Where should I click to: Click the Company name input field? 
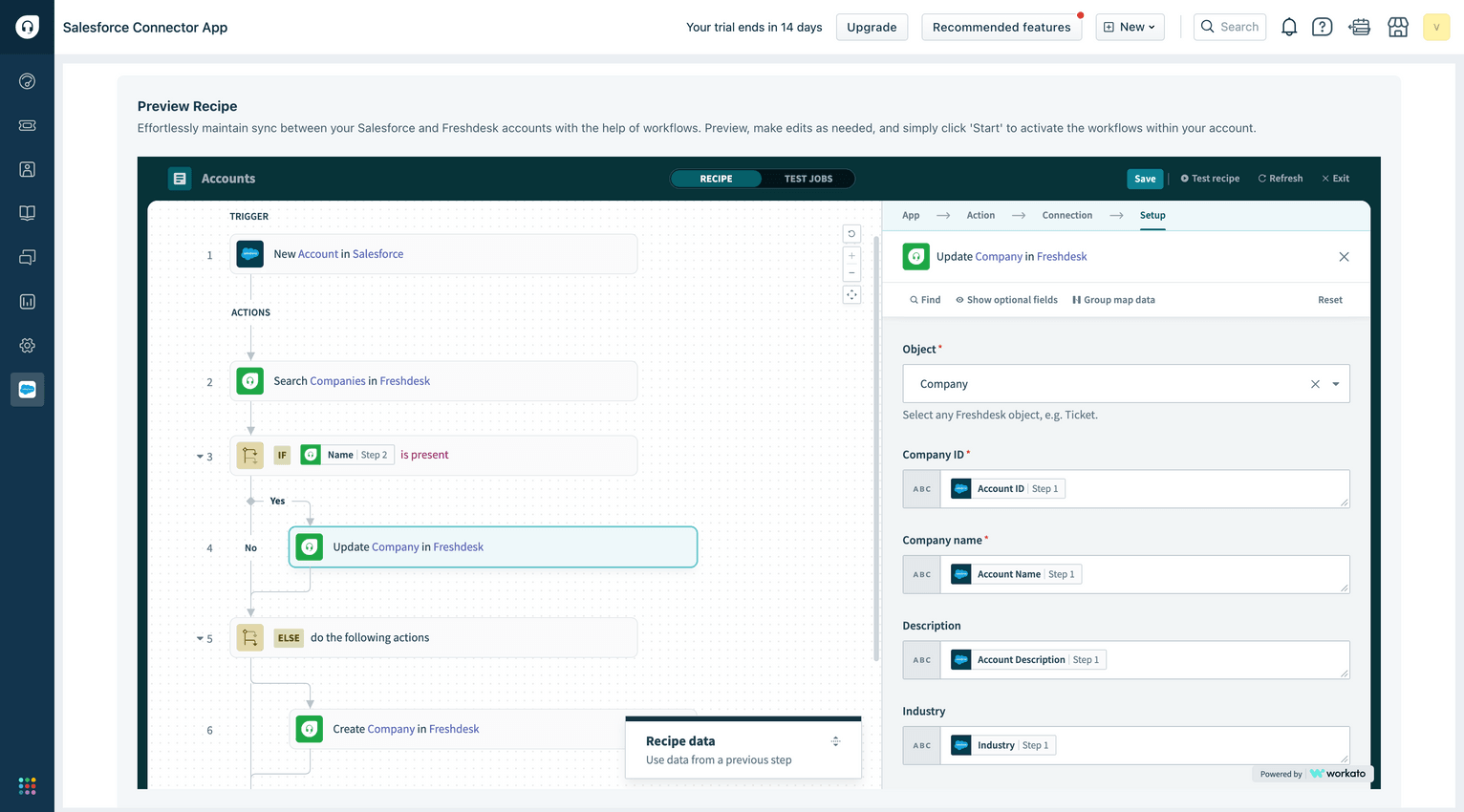click(x=1126, y=574)
